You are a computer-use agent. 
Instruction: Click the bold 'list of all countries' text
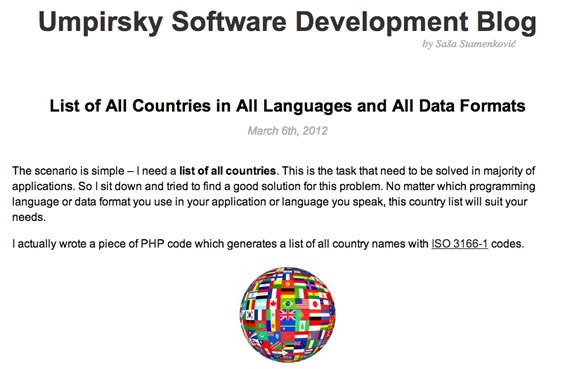tap(228, 171)
